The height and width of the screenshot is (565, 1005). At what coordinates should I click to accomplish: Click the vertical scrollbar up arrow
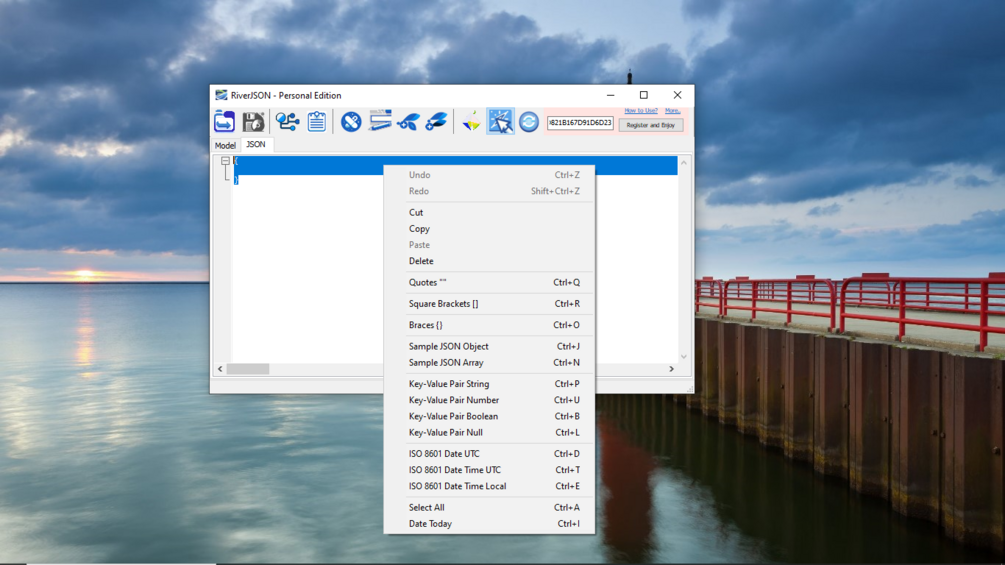pyautogui.click(x=684, y=163)
